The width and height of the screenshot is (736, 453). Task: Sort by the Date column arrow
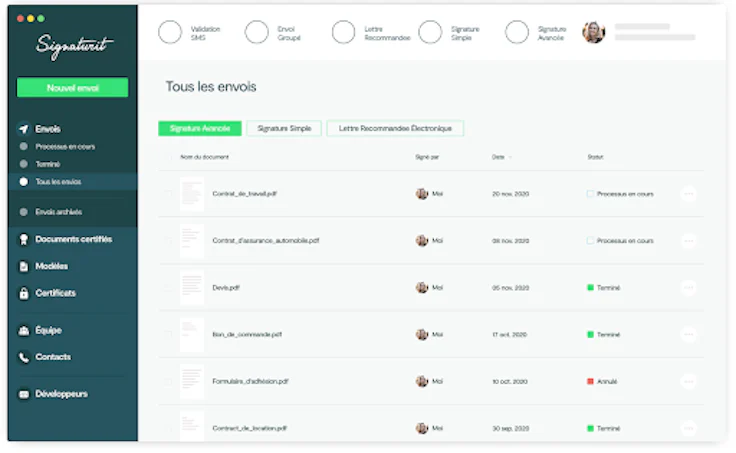(510, 157)
